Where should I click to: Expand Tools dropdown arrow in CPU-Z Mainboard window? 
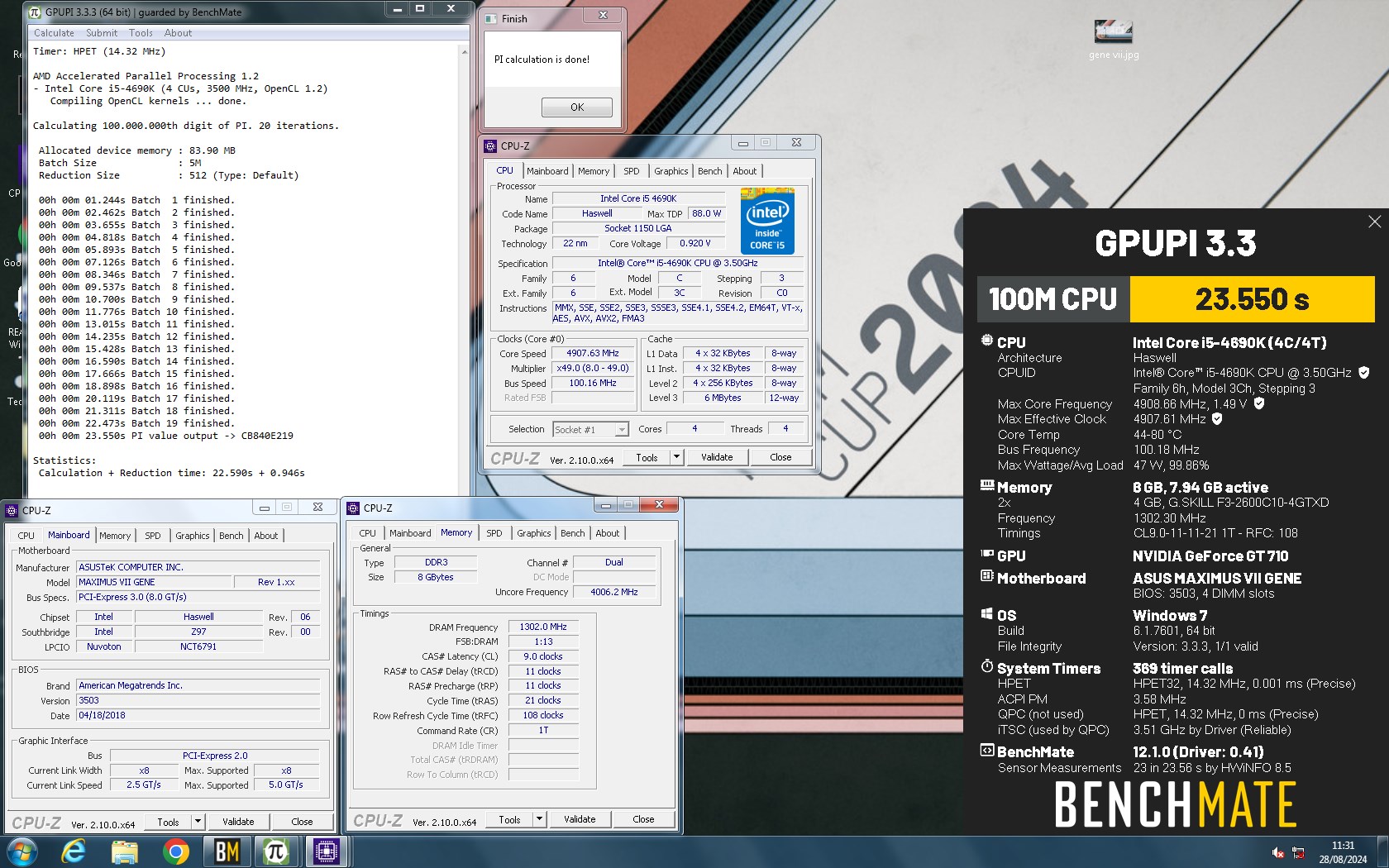[x=198, y=822]
